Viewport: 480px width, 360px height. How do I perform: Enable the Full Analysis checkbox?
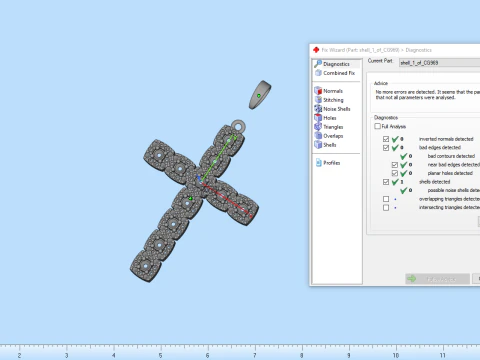377,126
